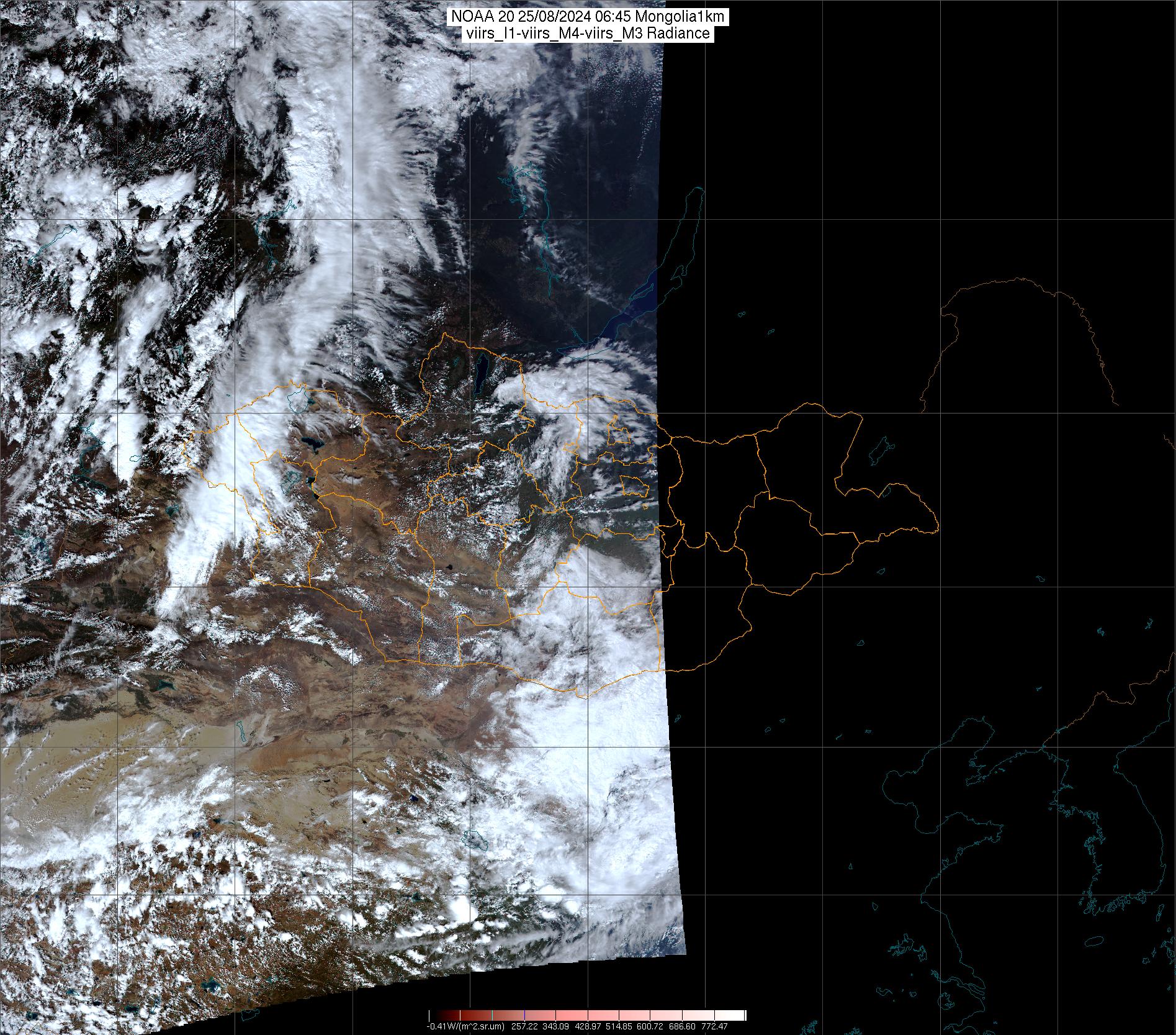Click the title line "NOAA 20 25/08/2024 06:45 Mongolia1km"

tap(587, 18)
